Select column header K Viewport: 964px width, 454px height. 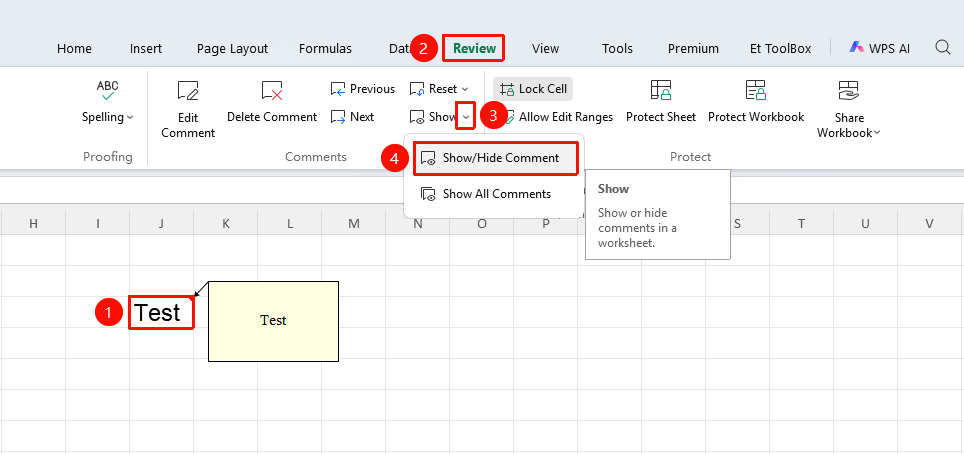[226, 223]
